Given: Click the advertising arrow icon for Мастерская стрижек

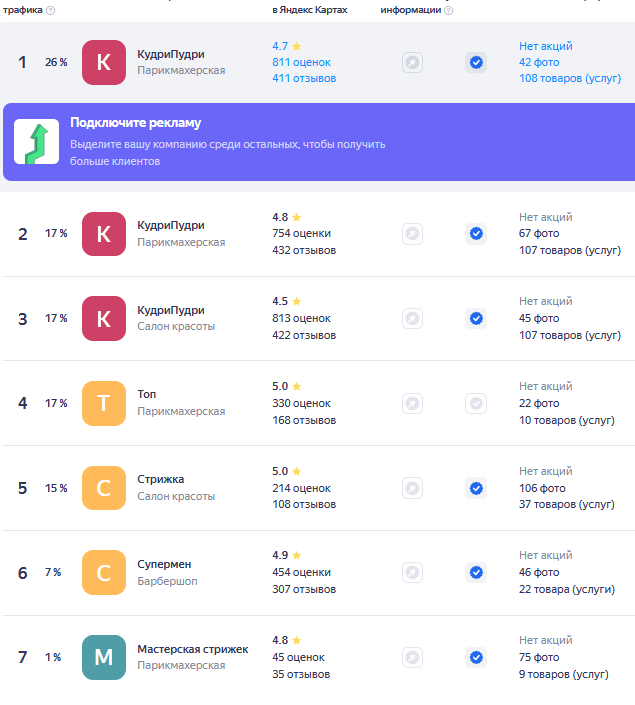Looking at the screenshot, I should click(x=412, y=658).
